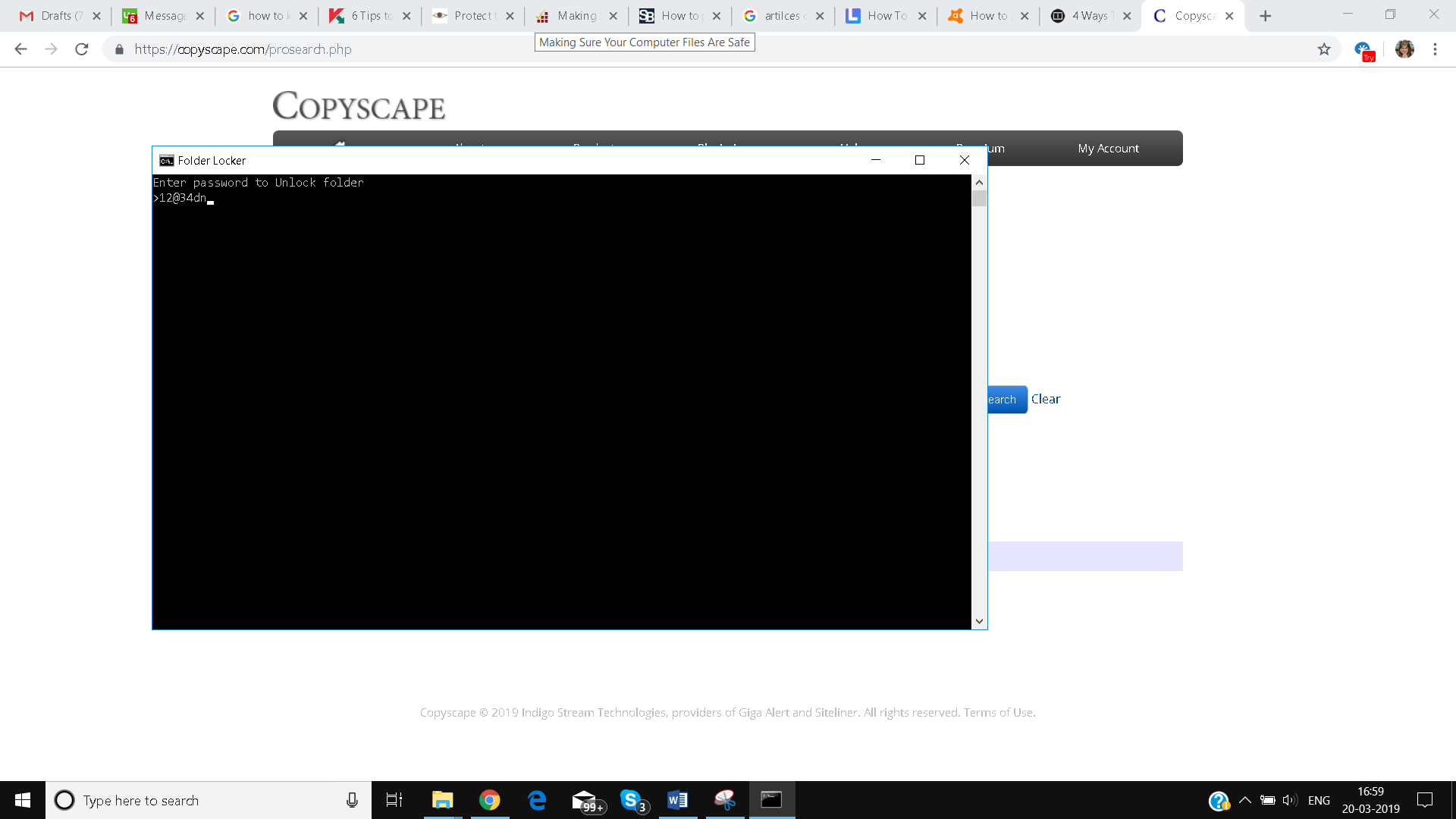Open Chrome's three-dot menu

[1435, 49]
